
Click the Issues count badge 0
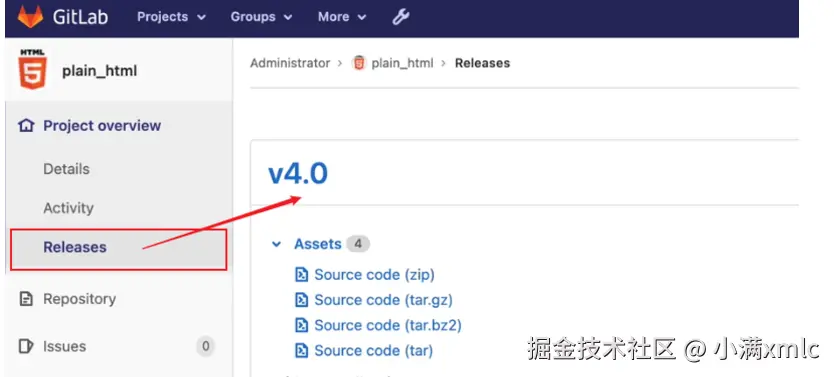click(x=205, y=347)
